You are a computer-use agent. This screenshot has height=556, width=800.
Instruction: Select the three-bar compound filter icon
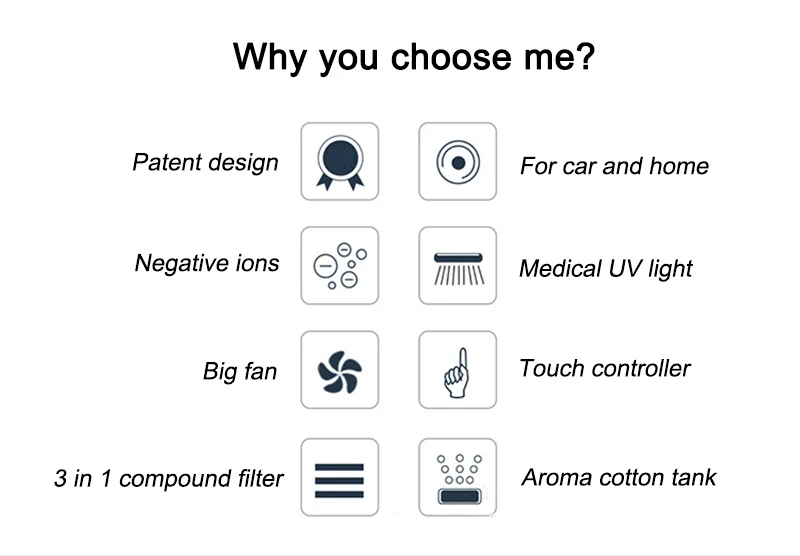coord(340,477)
